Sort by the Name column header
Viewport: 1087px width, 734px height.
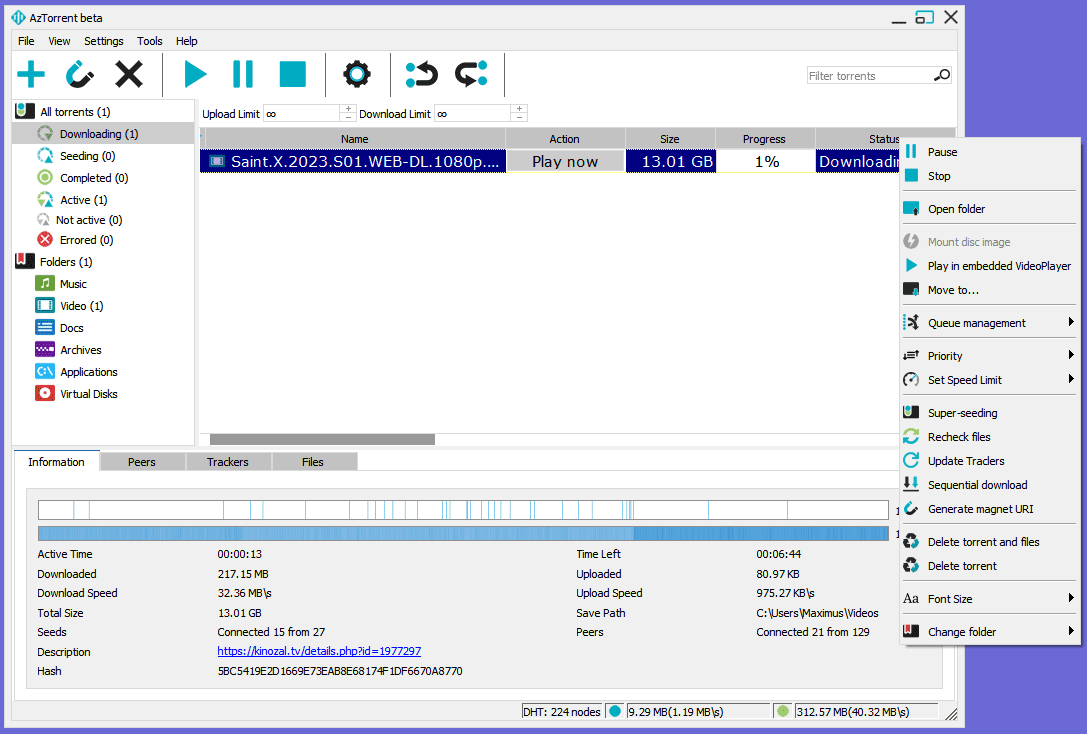point(354,139)
